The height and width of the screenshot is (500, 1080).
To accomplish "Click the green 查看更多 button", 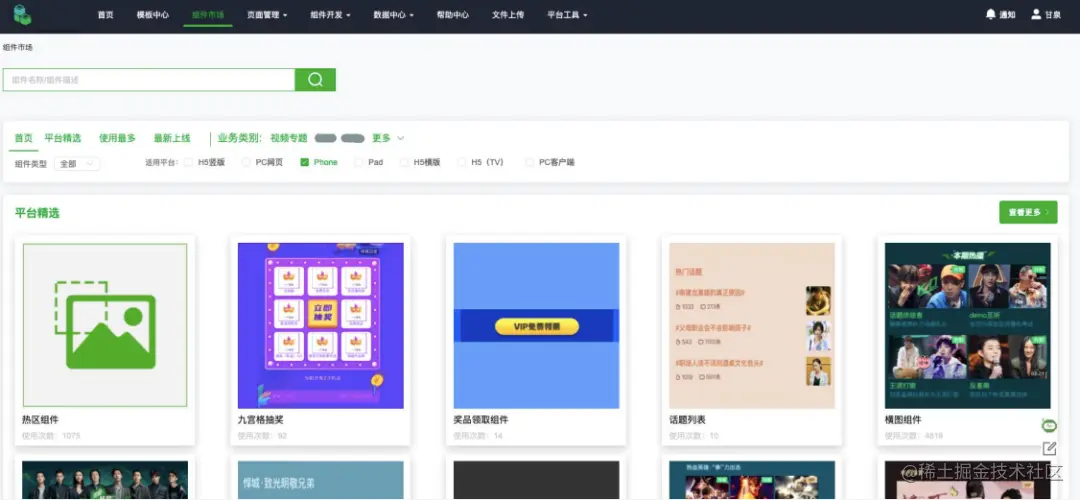I will (x=1028, y=212).
